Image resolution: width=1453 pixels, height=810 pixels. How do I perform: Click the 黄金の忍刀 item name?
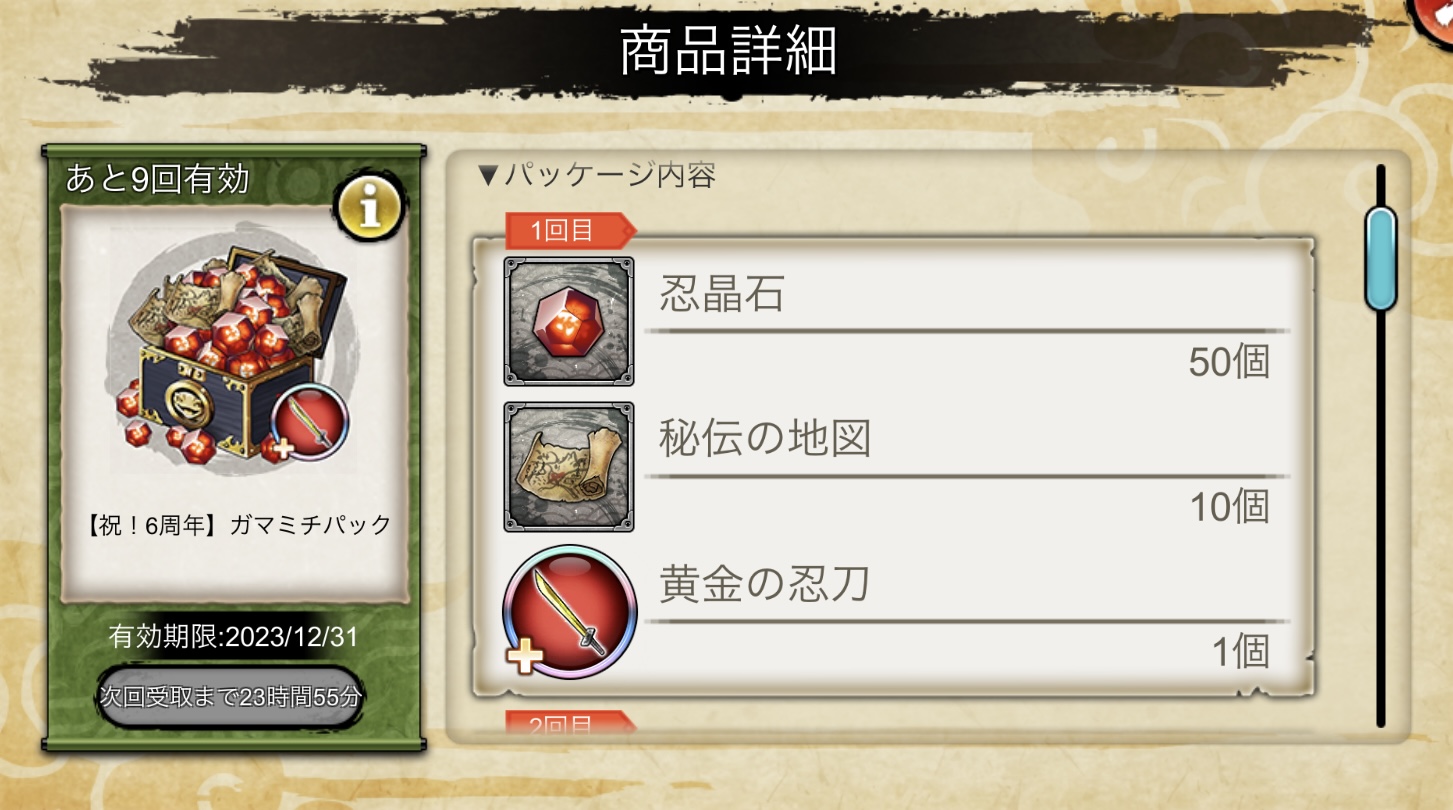point(764,585)
